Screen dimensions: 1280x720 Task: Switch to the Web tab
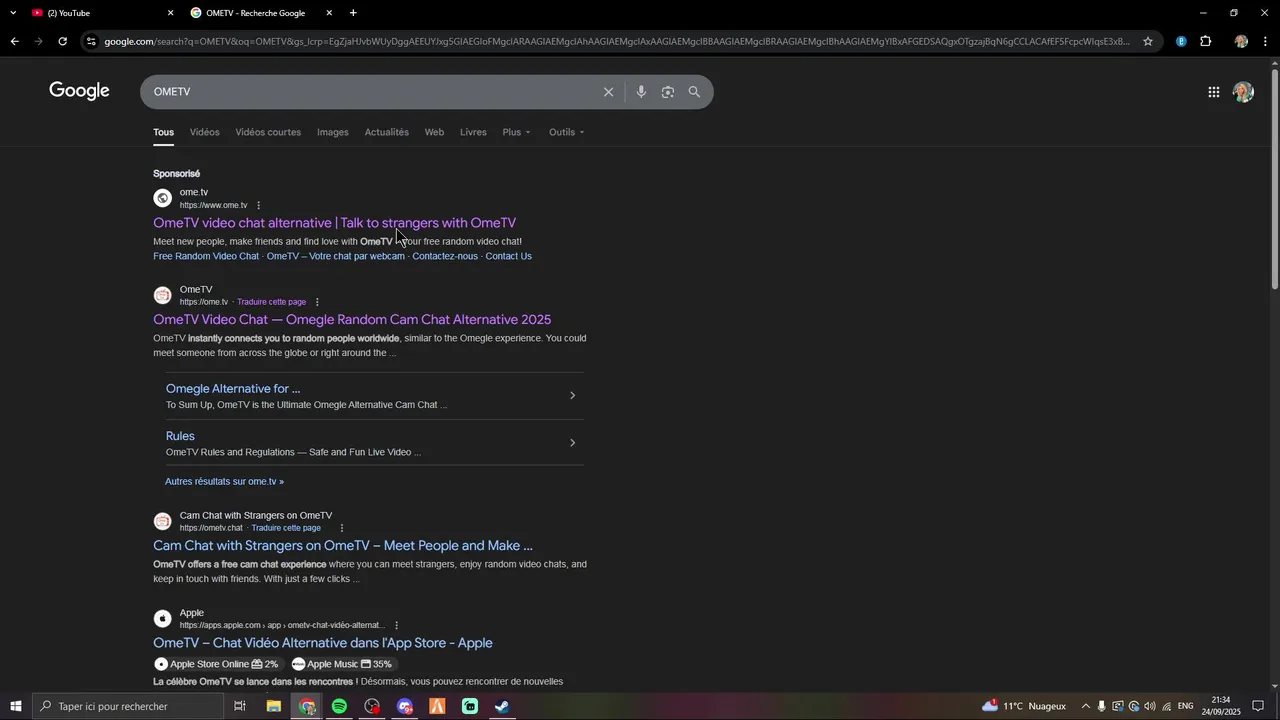click(x=434, y=132)
